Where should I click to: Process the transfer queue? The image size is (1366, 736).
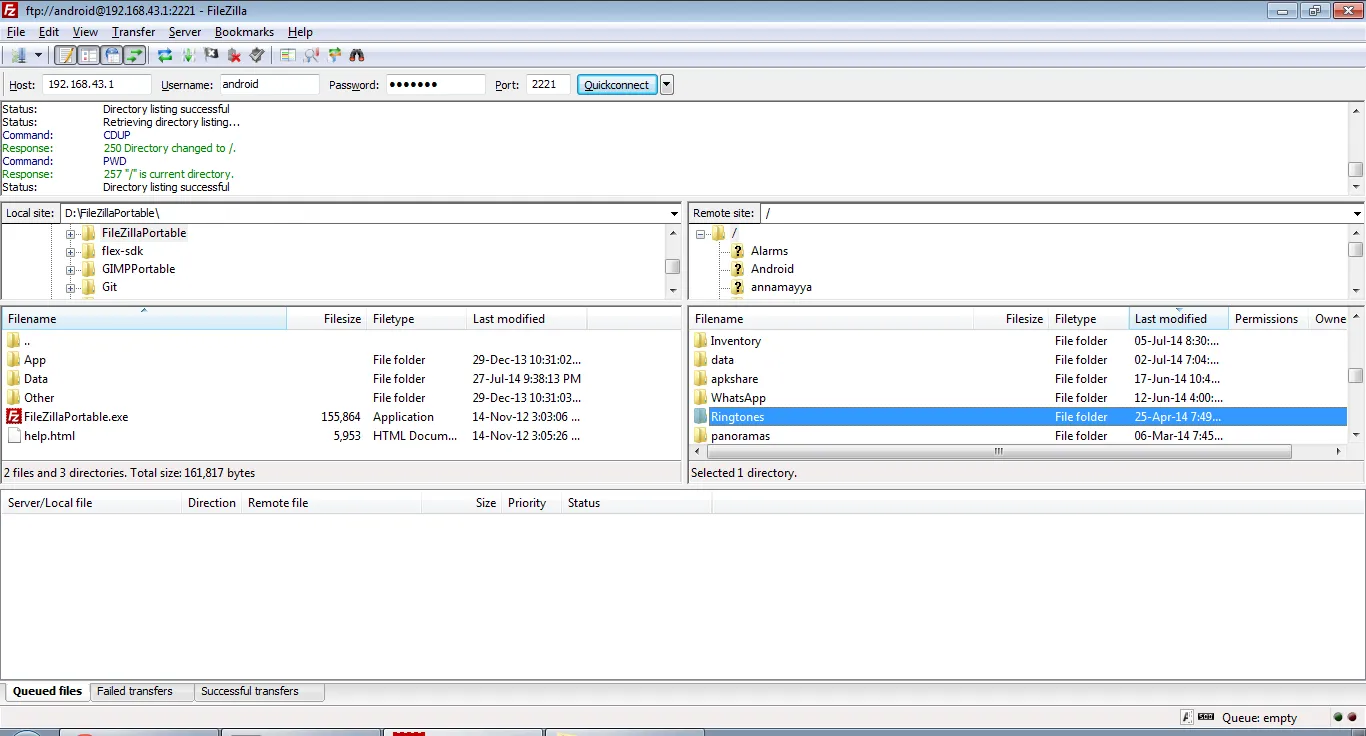188,55
